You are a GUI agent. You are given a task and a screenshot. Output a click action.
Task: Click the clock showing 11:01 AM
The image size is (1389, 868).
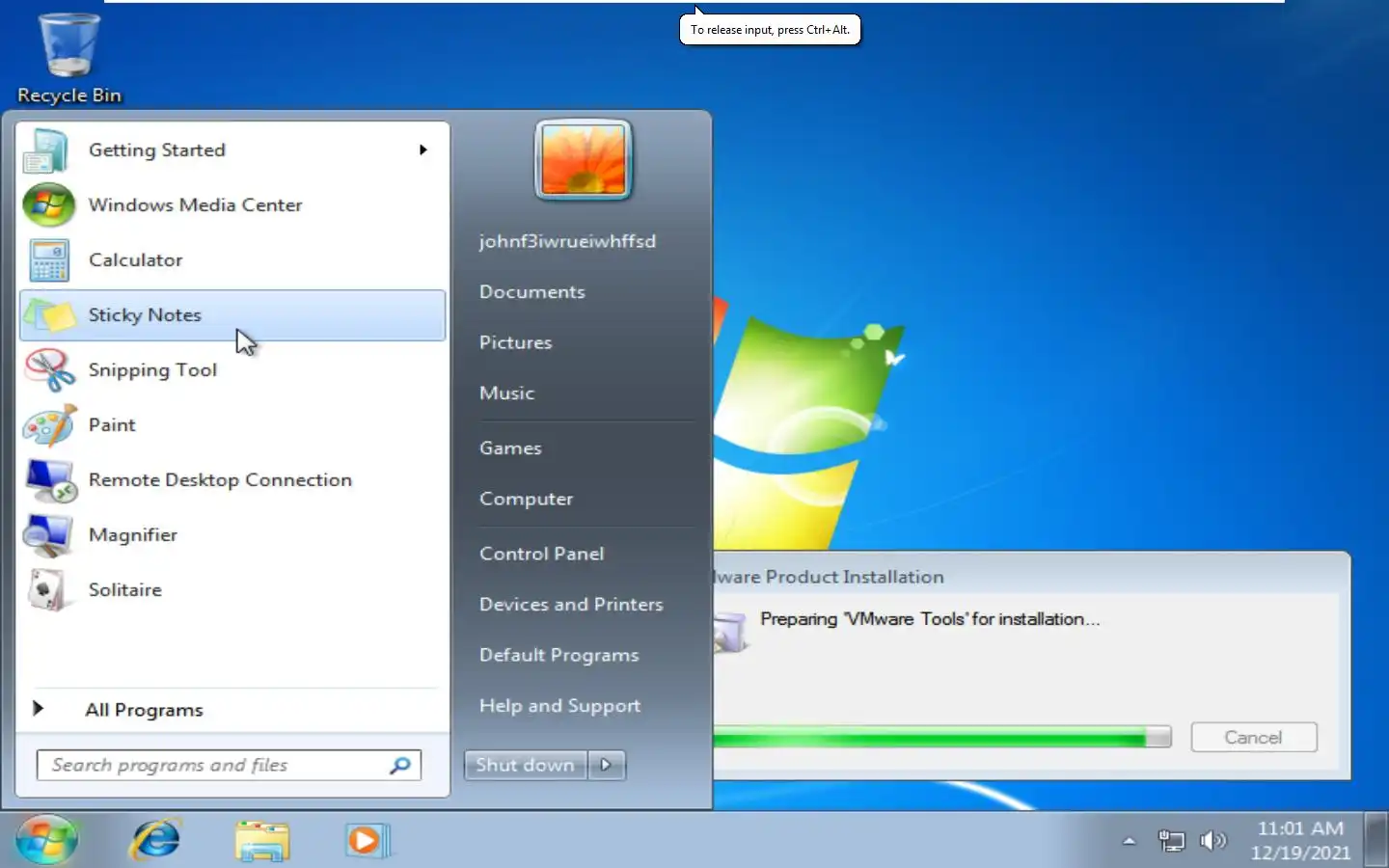coord(1300,828)
